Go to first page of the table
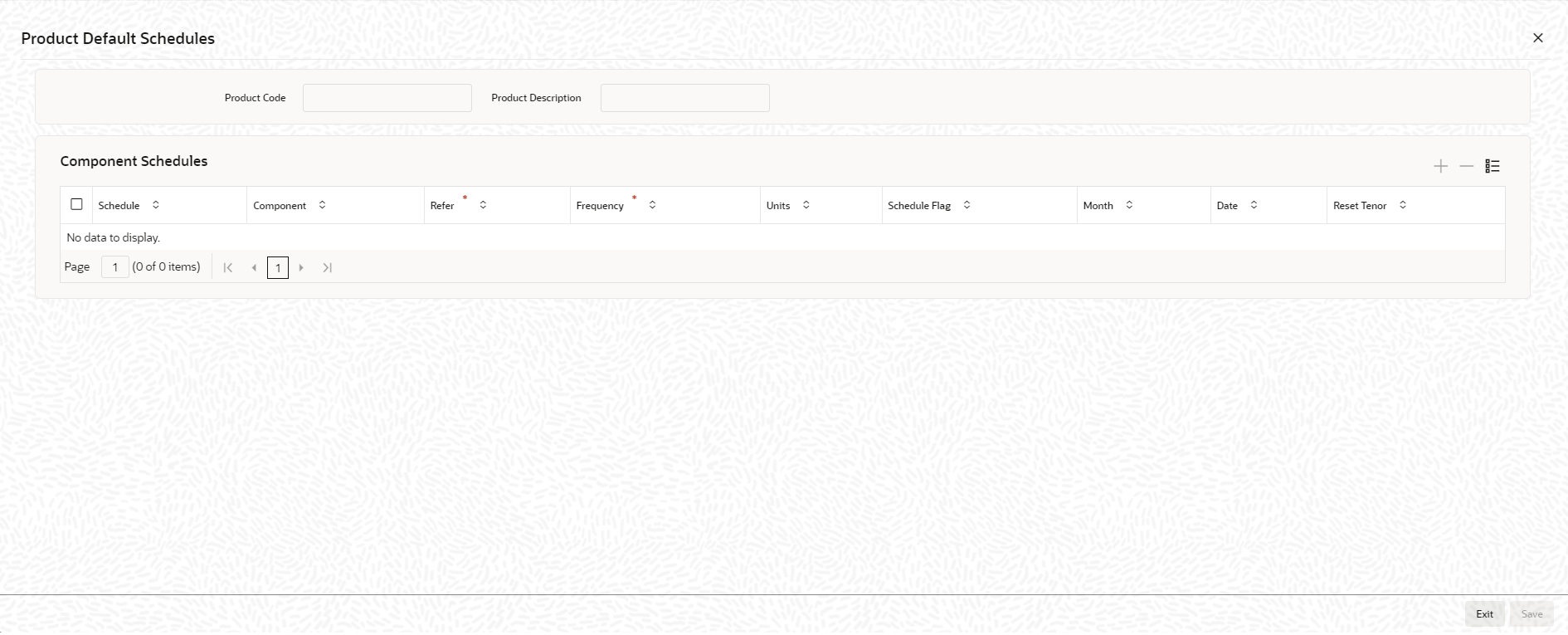This screenshot has width=1568, height=635. tap(228, 267)
